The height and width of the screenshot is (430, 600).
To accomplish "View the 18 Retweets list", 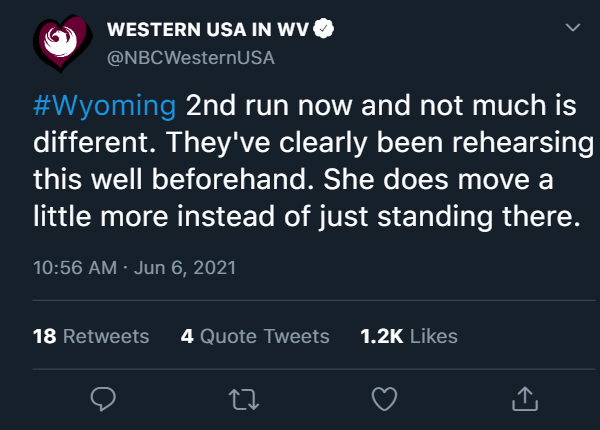I will [x=91, y=336].
